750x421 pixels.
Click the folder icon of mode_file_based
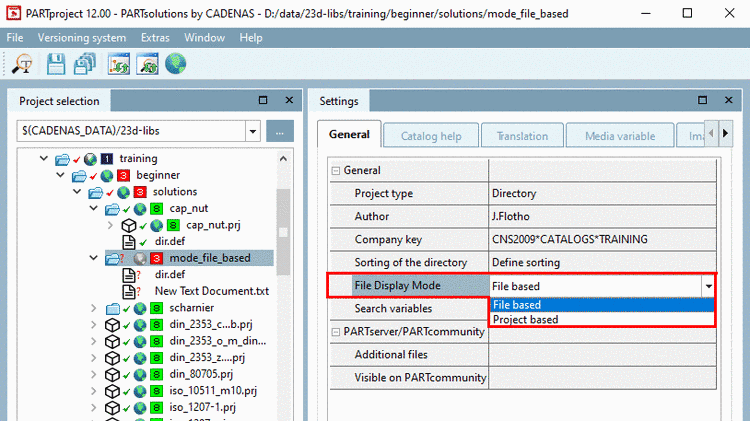[x=112, y=259]
